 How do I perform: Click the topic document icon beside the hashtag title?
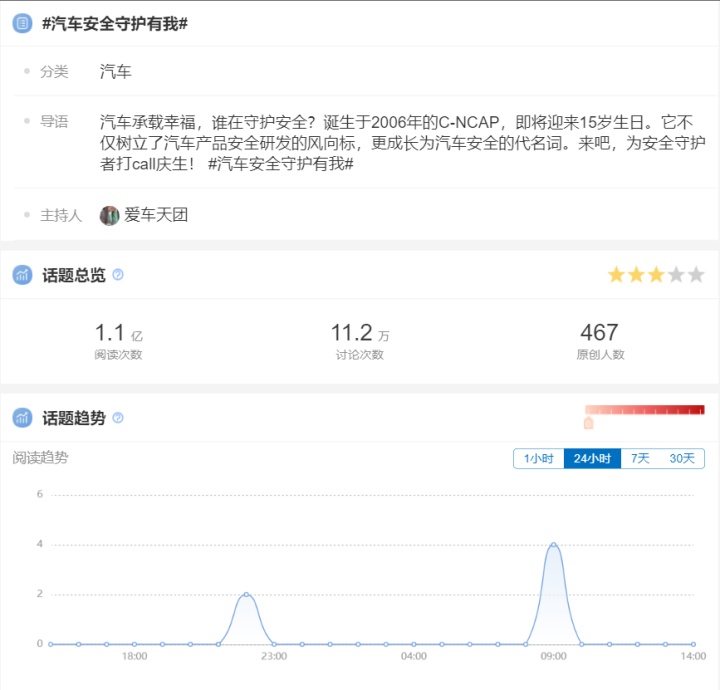click(x=22, y=23)
